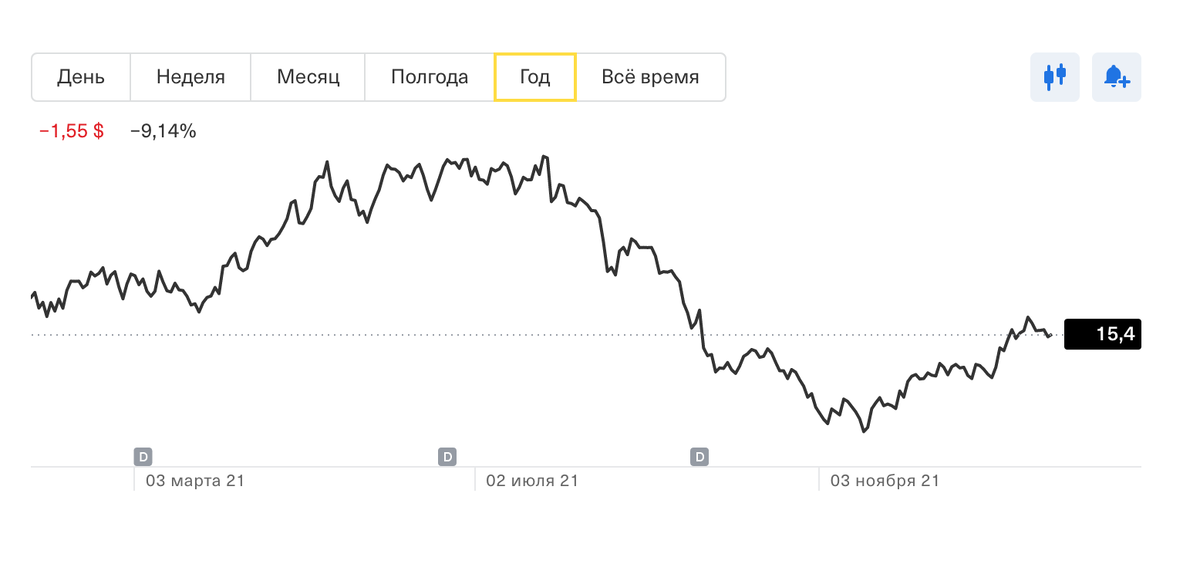
Task: Click the chart line's lowest point
Action: [864, 432]
